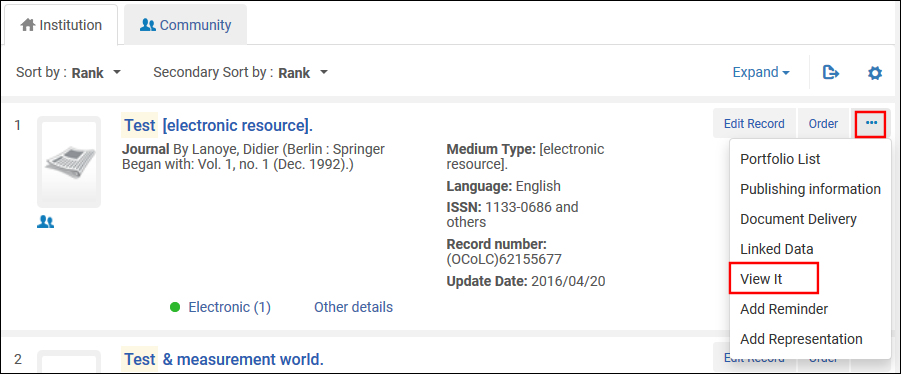Click Order for Test electronic resource
Screen dimensions: 901x374
823,124
